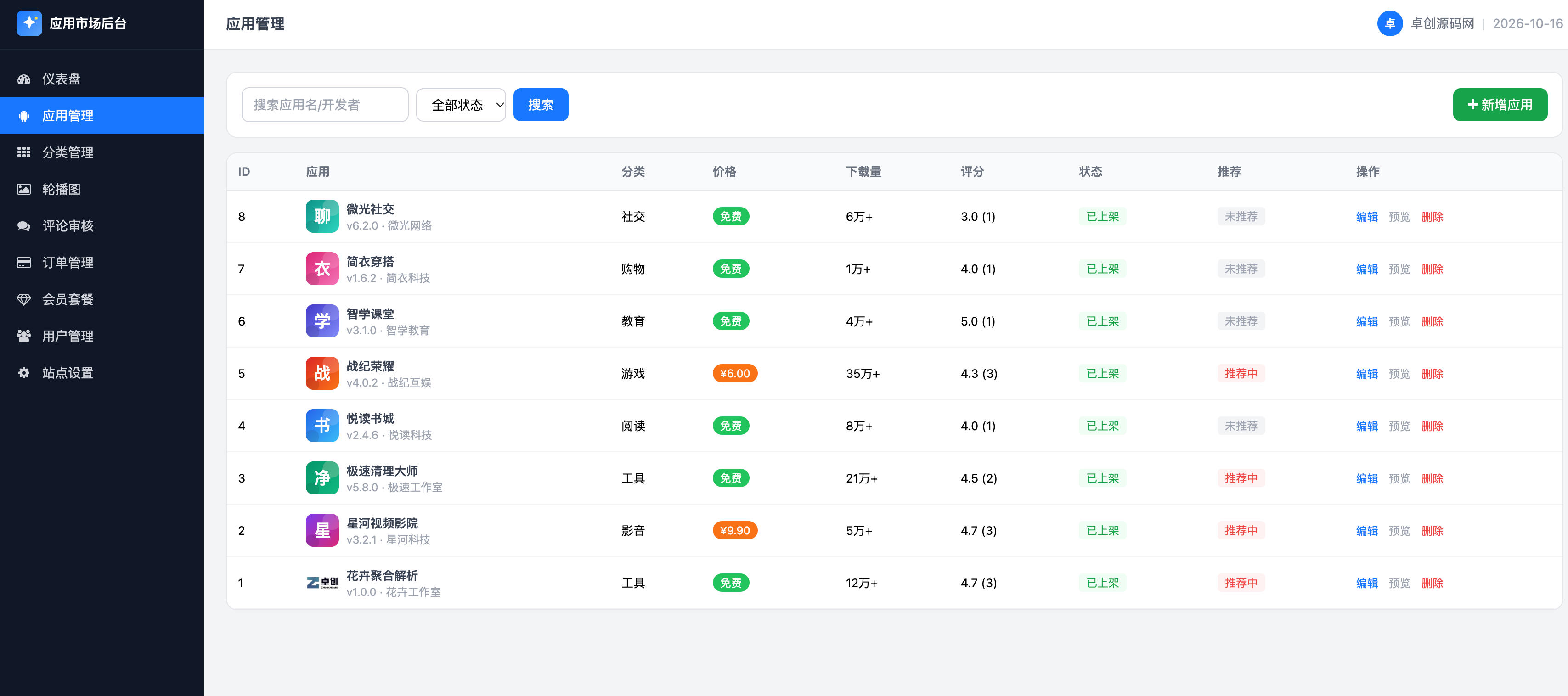Click the blue 搜索 button
The width and height of the screenshot is (1568, 696).
(x=541, y=105)
